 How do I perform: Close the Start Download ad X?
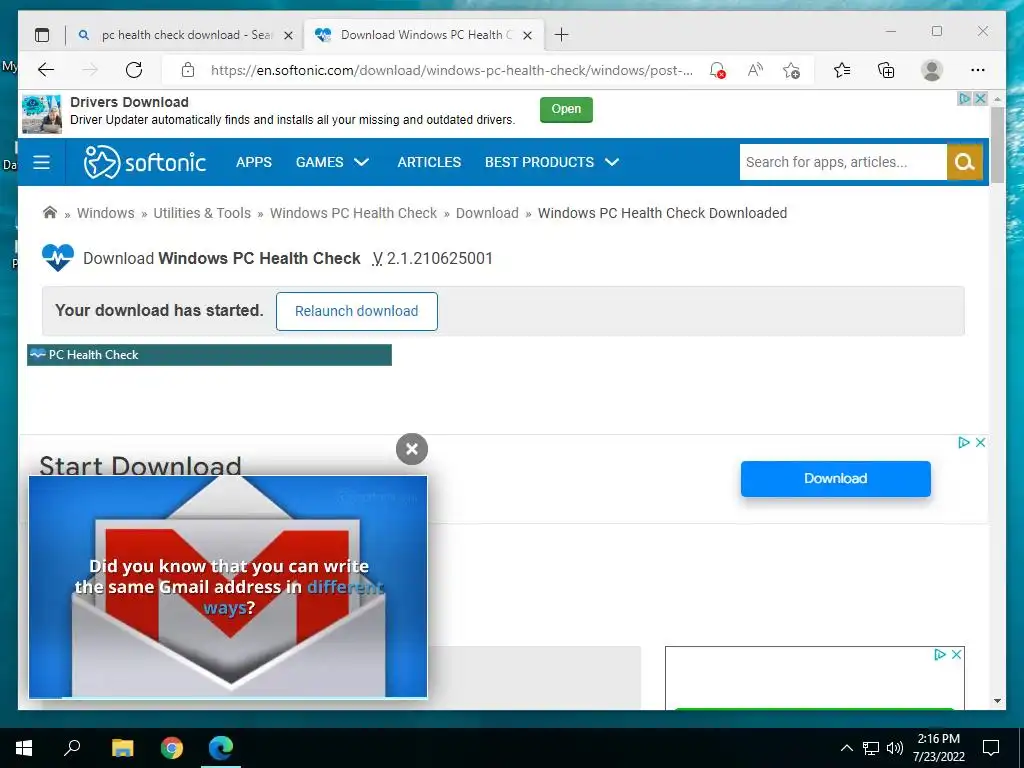[980, 442]
